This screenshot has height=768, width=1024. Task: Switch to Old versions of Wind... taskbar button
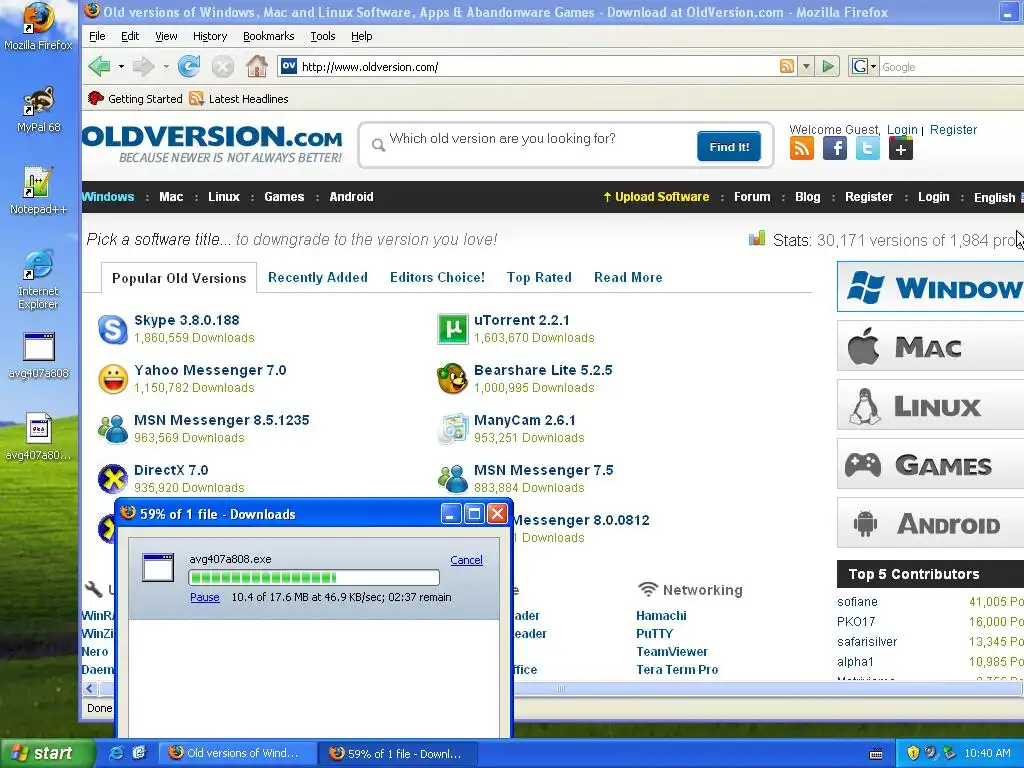pyautogui.click(x=236, y=753)
